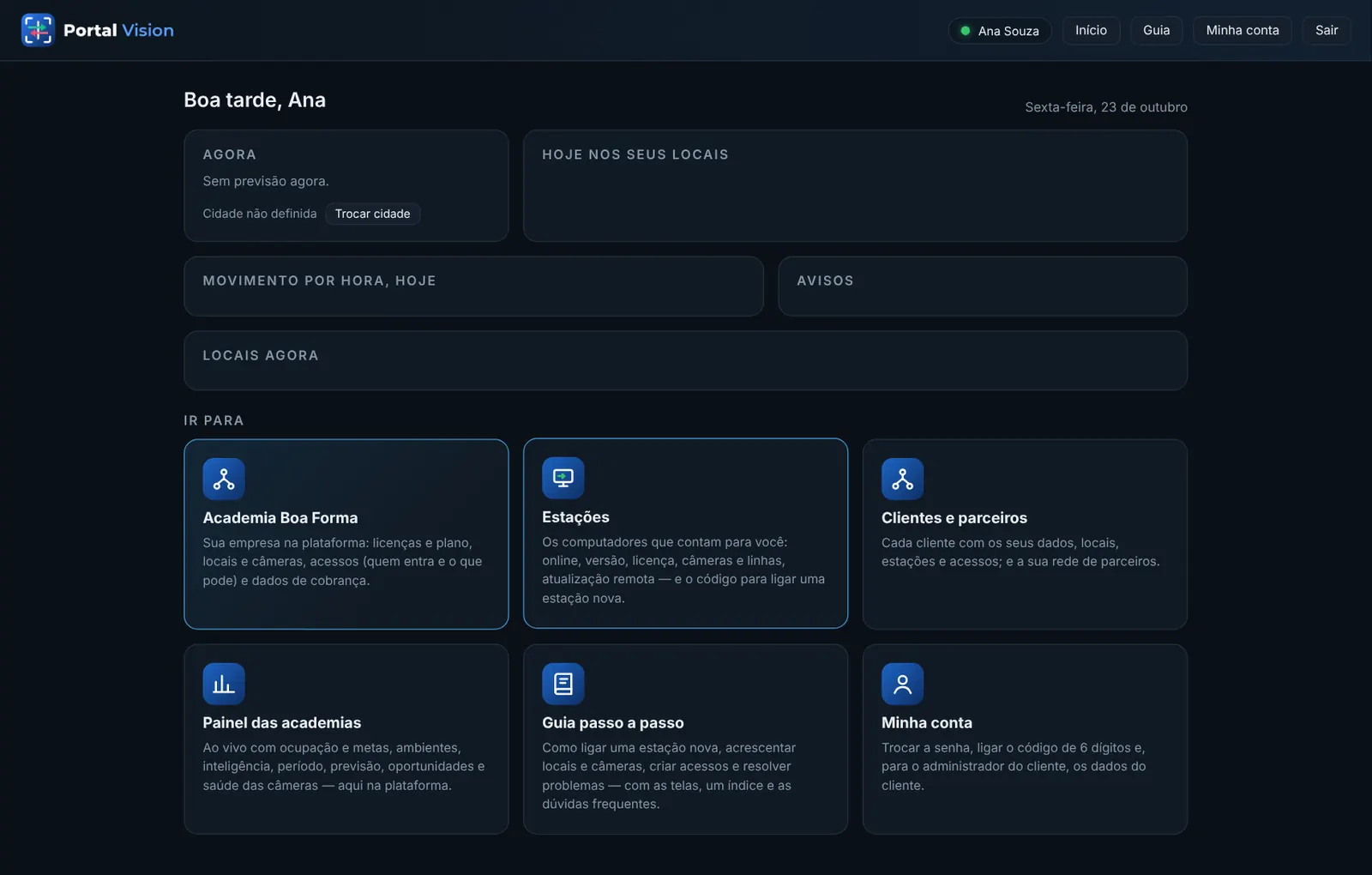
Task: Click the date 'Sexta-feira, 23 de outubro'
Action: 1106,107
